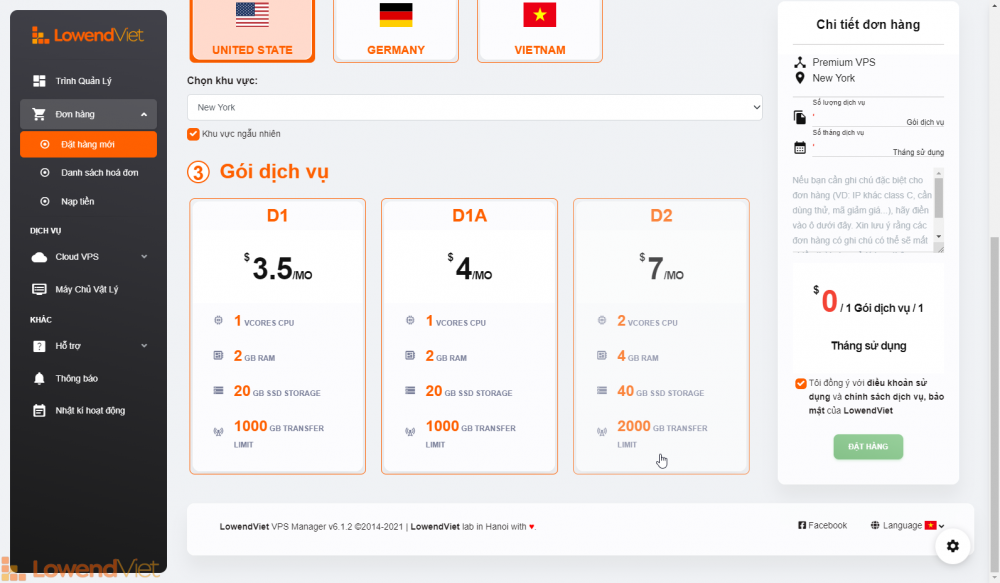Click the Máy Chủ Vật Lý server icon

pyautogui.click(x=39, y=290)
